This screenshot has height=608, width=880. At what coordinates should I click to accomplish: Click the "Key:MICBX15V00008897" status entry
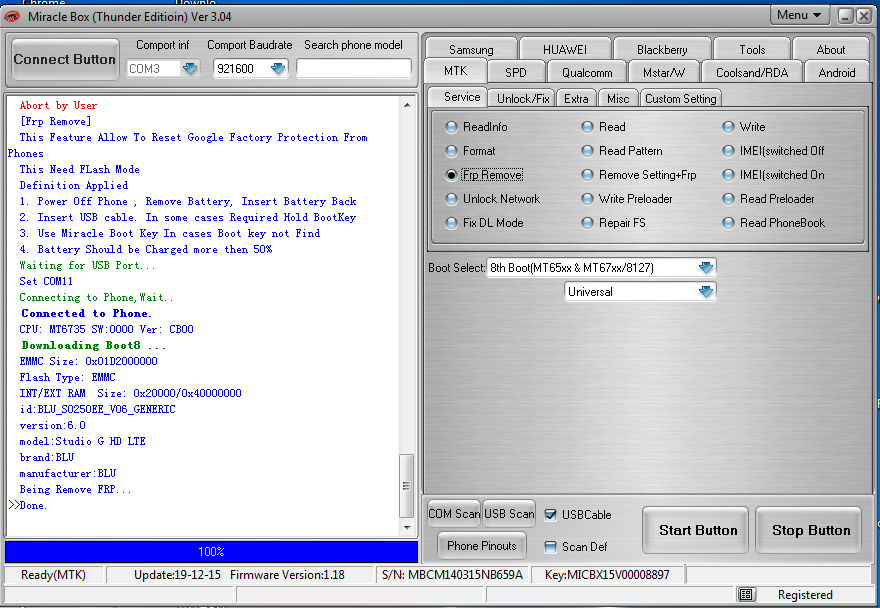click(x=607, y=575)
